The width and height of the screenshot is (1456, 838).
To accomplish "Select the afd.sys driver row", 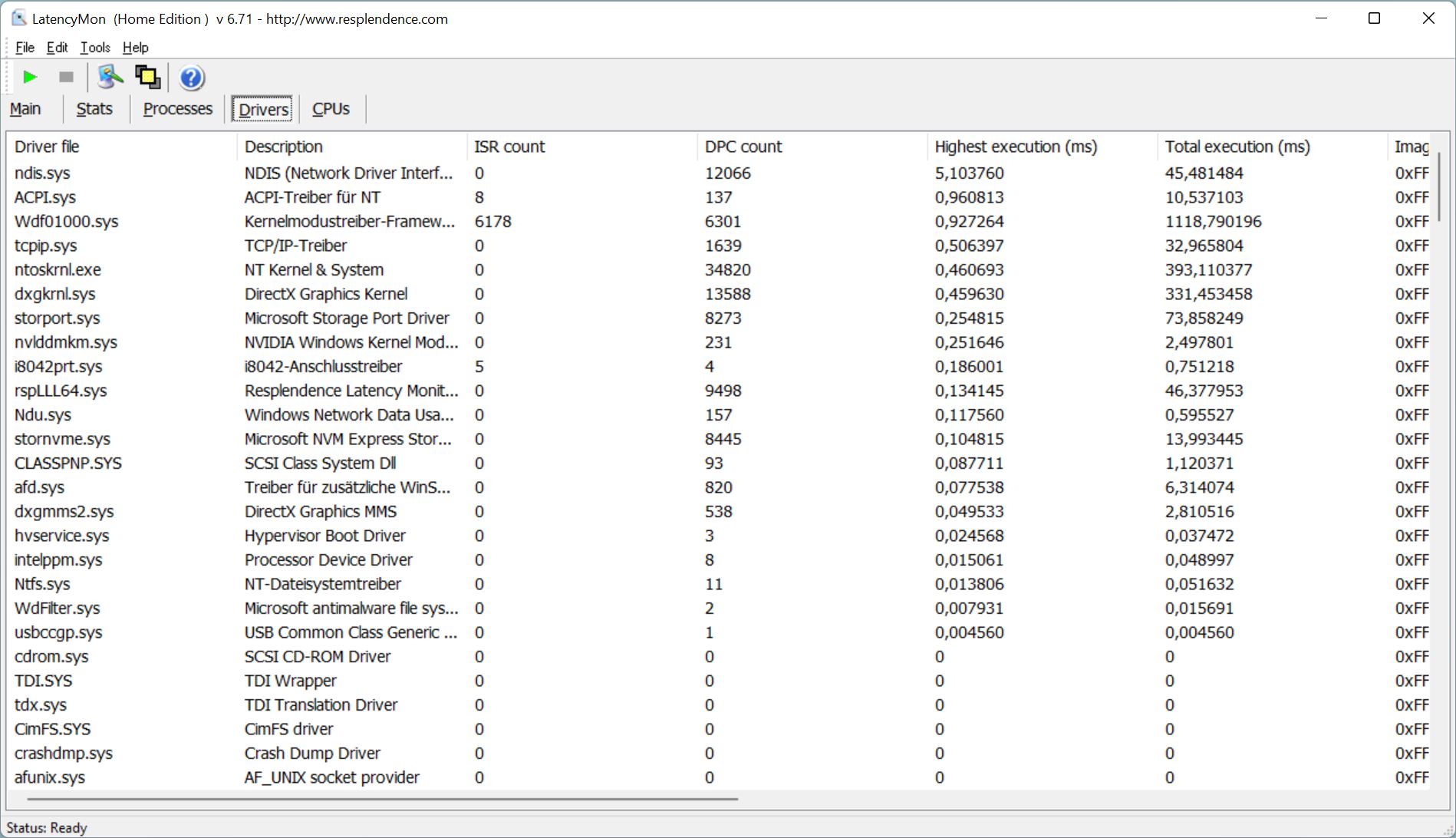I will (720, 487).
